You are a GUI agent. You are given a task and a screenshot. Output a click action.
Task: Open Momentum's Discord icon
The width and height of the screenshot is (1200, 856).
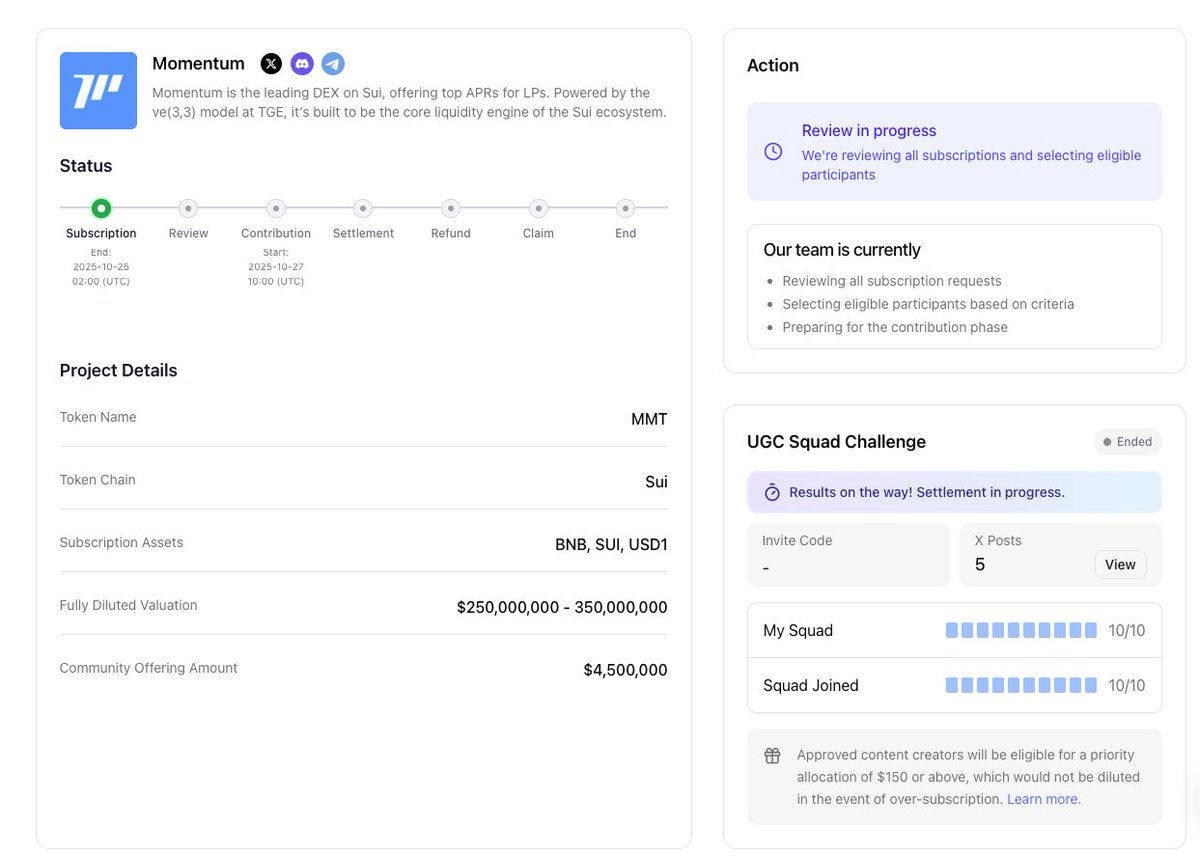[x=302, y=64]
